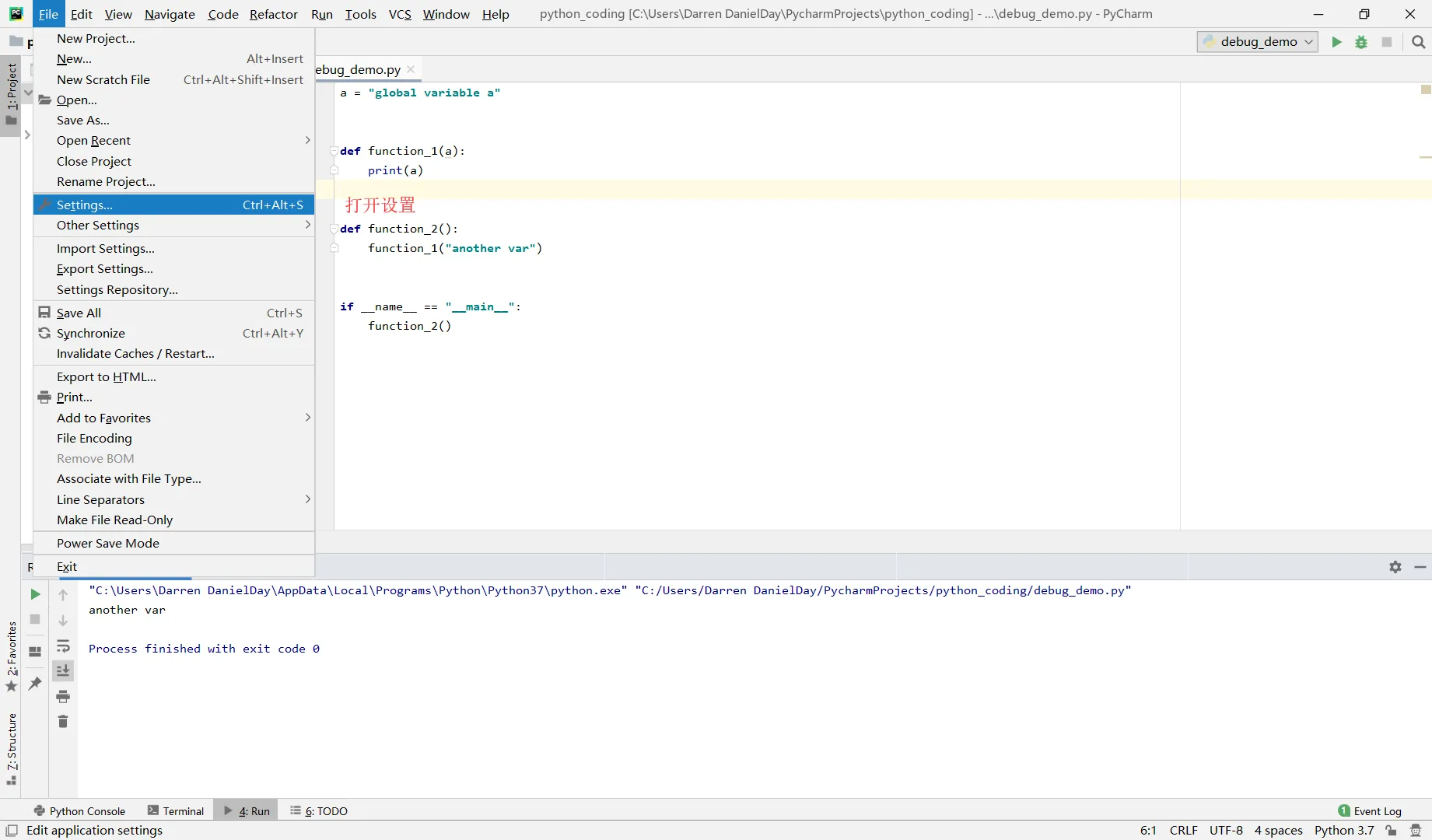Toggle the read-only lock icon in status bar
The width and height of the screenshot is (1432, 840).
pos(1392,830)
